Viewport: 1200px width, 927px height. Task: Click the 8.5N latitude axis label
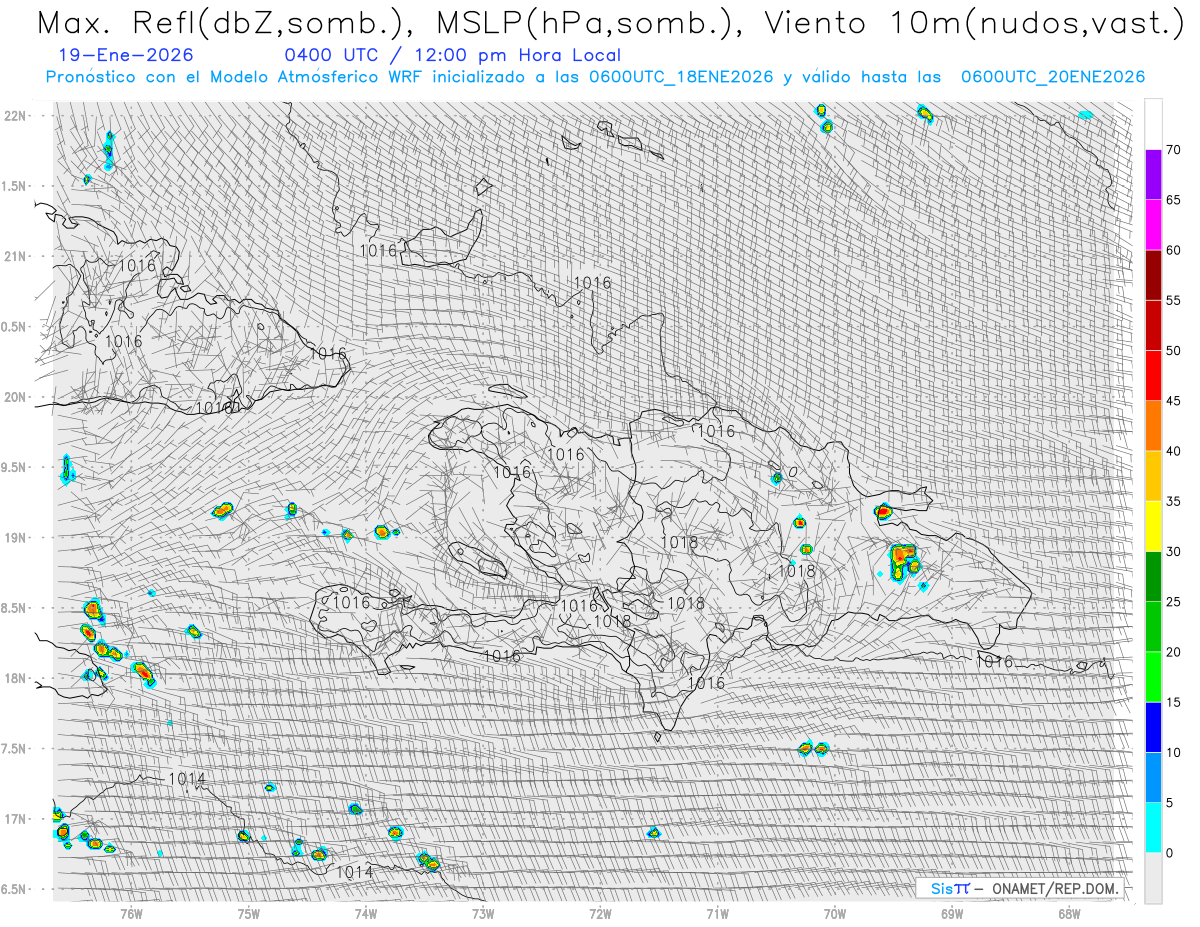pyautogui.click(x=16, y=608)
